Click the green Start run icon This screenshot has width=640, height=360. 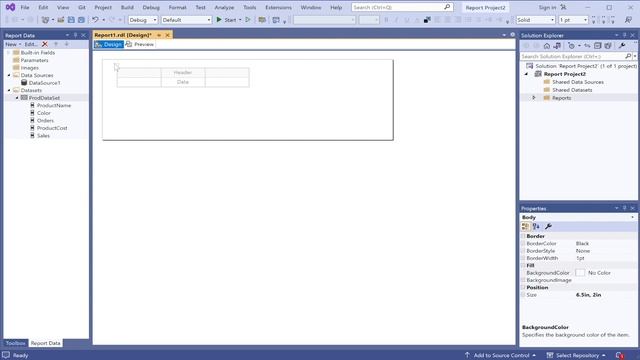click(x=219, y=20)
